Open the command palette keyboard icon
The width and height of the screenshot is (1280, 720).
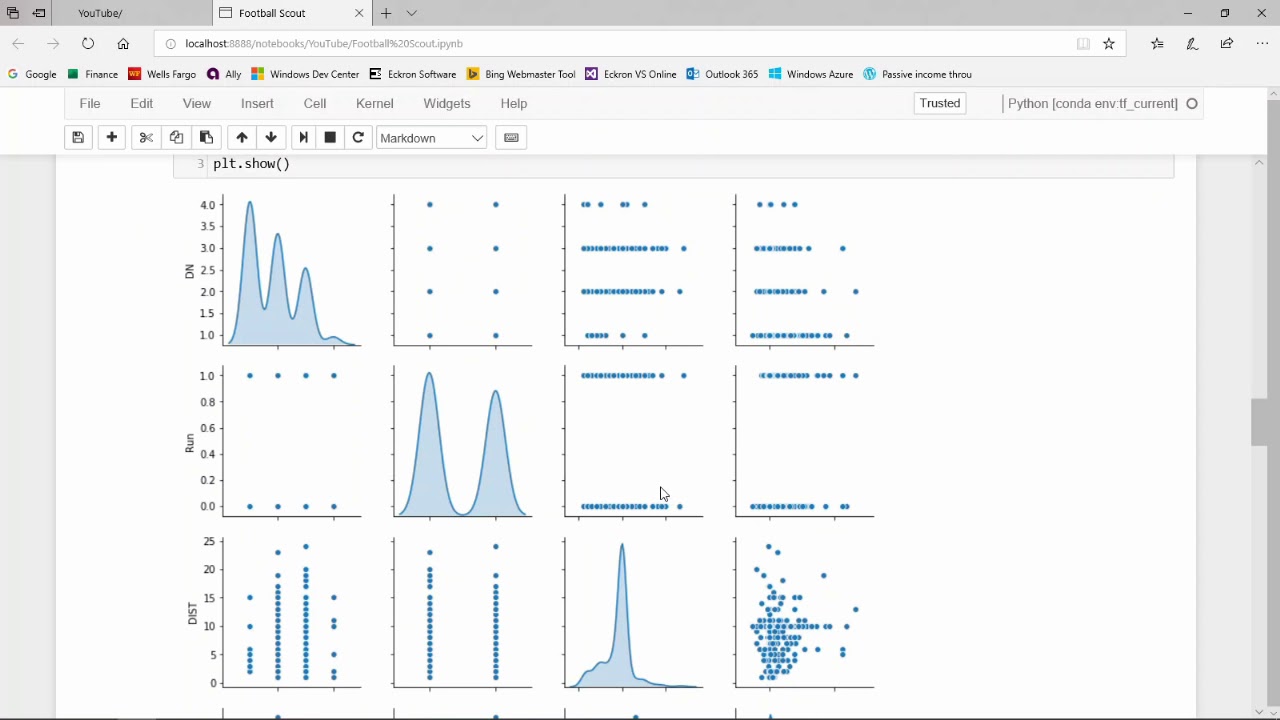(x=511, y=138)
